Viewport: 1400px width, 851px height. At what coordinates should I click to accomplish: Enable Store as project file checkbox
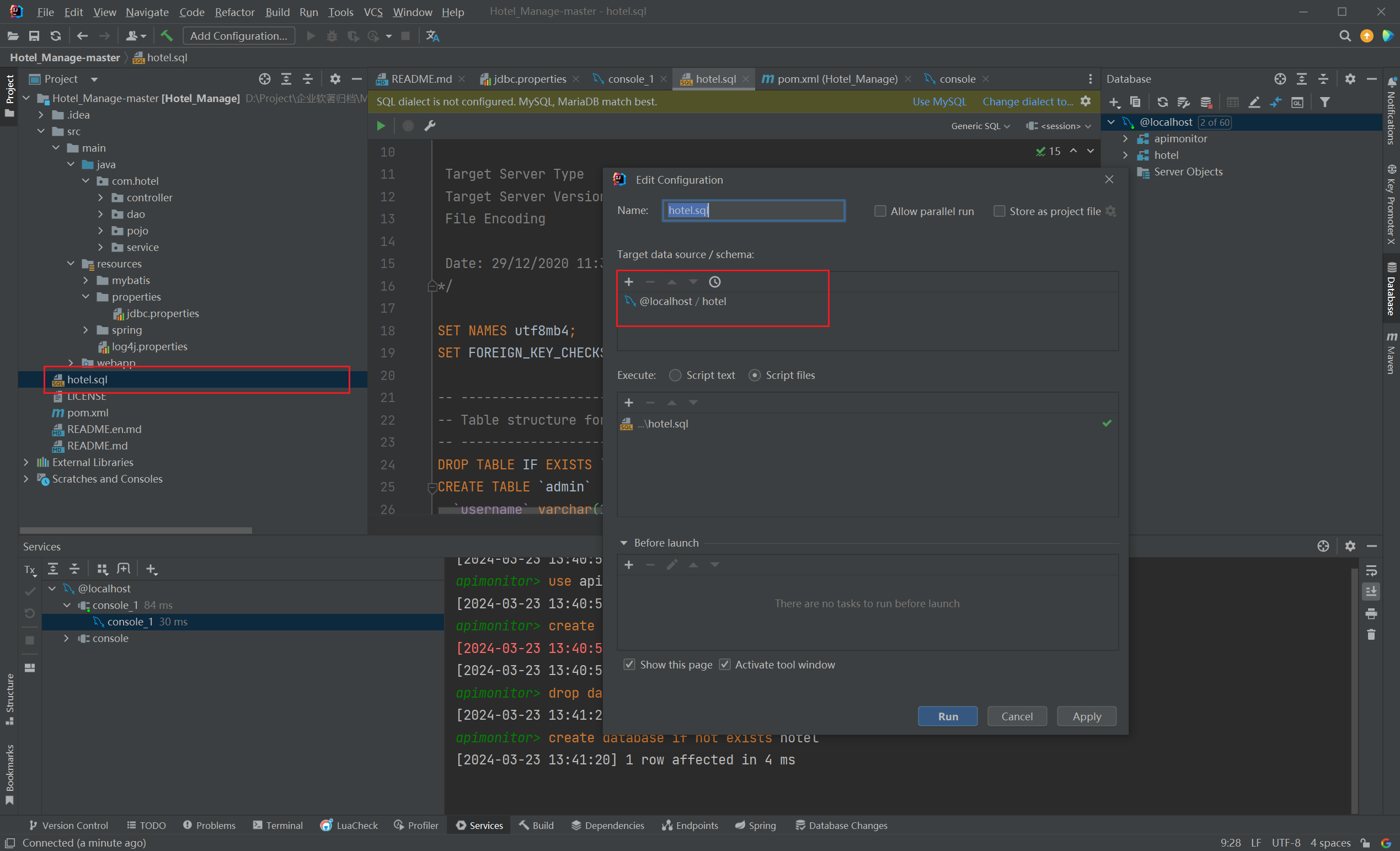click(999, 211)
